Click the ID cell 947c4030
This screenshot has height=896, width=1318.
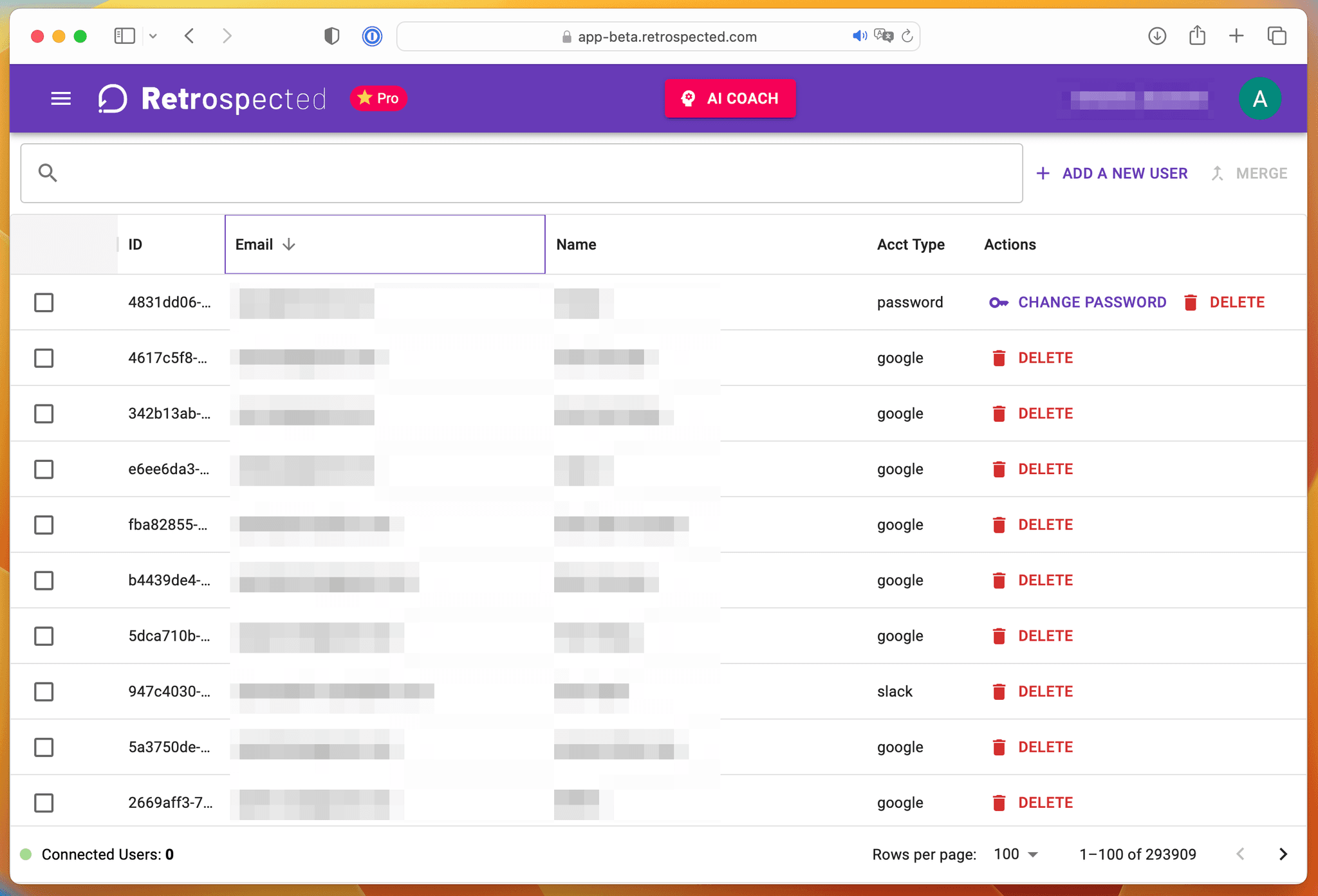click(169, 691)
